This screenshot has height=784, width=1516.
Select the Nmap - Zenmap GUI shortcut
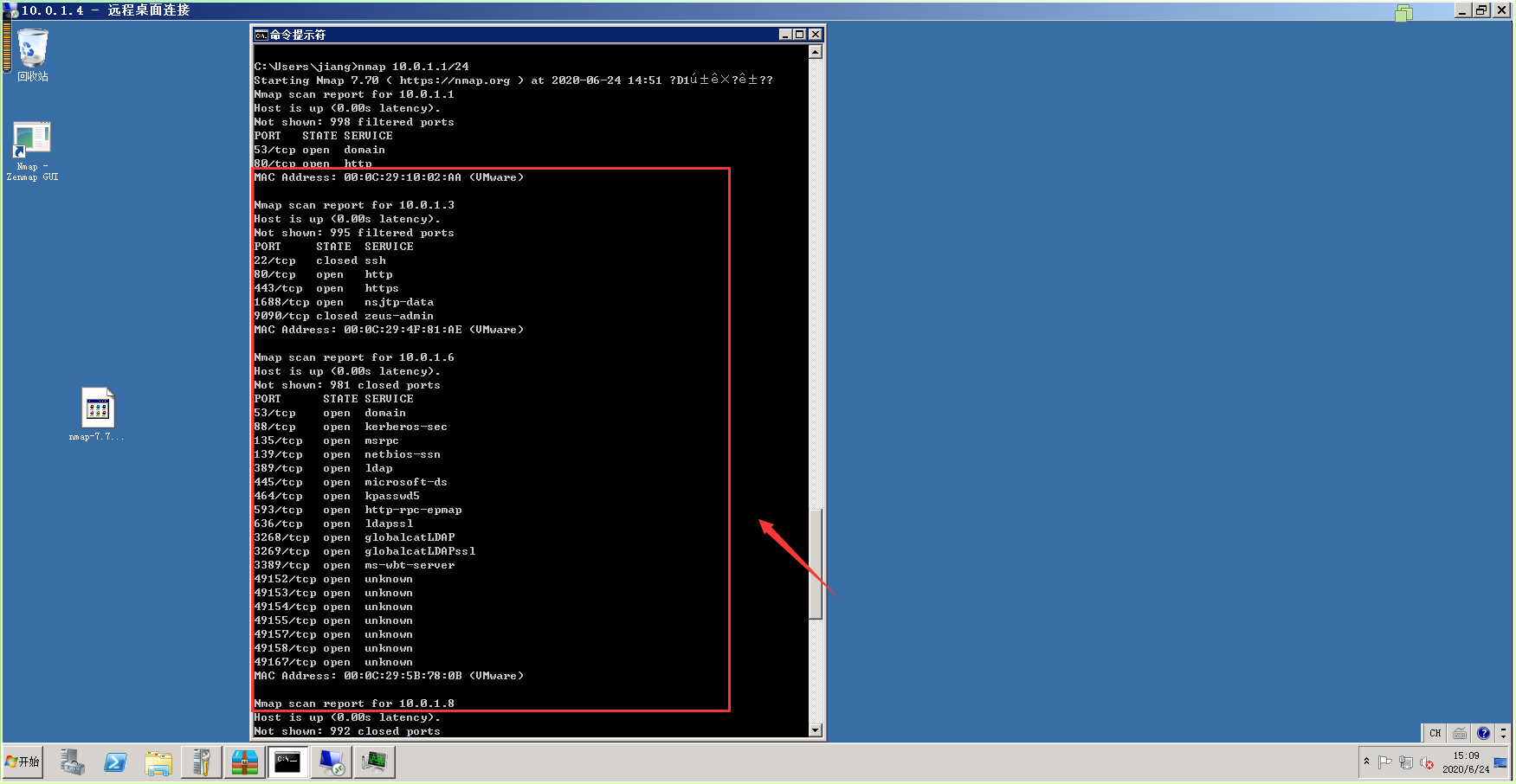(32, 151)
